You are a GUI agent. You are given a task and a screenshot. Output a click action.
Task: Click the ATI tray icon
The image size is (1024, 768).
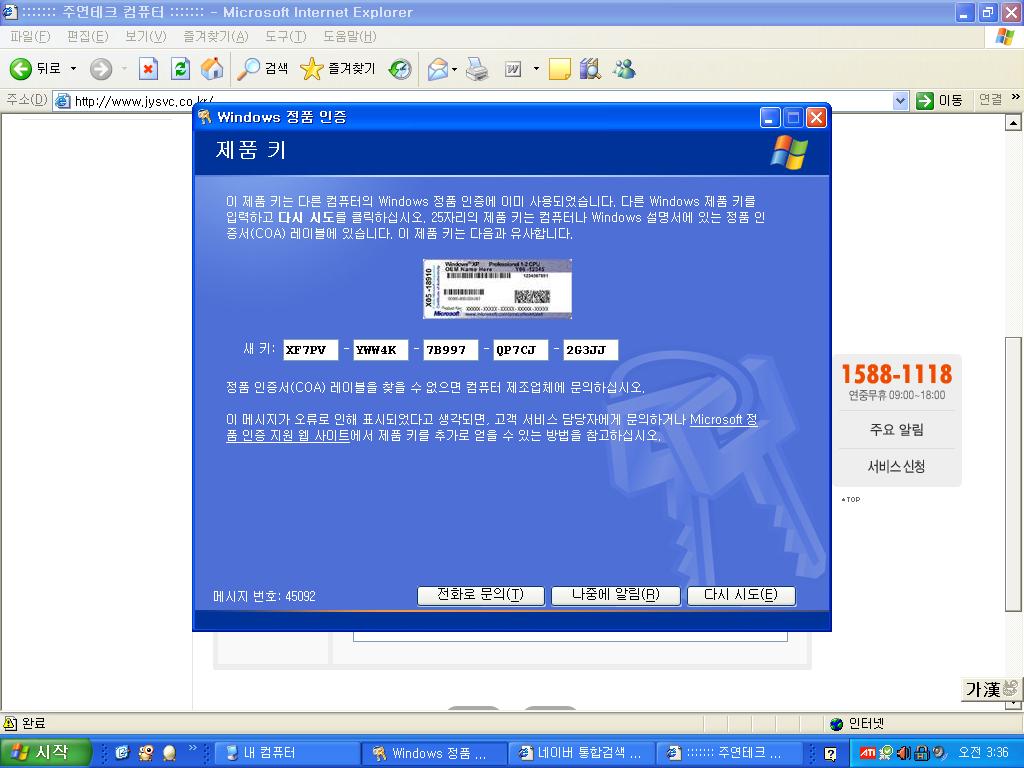click(868, 753)
